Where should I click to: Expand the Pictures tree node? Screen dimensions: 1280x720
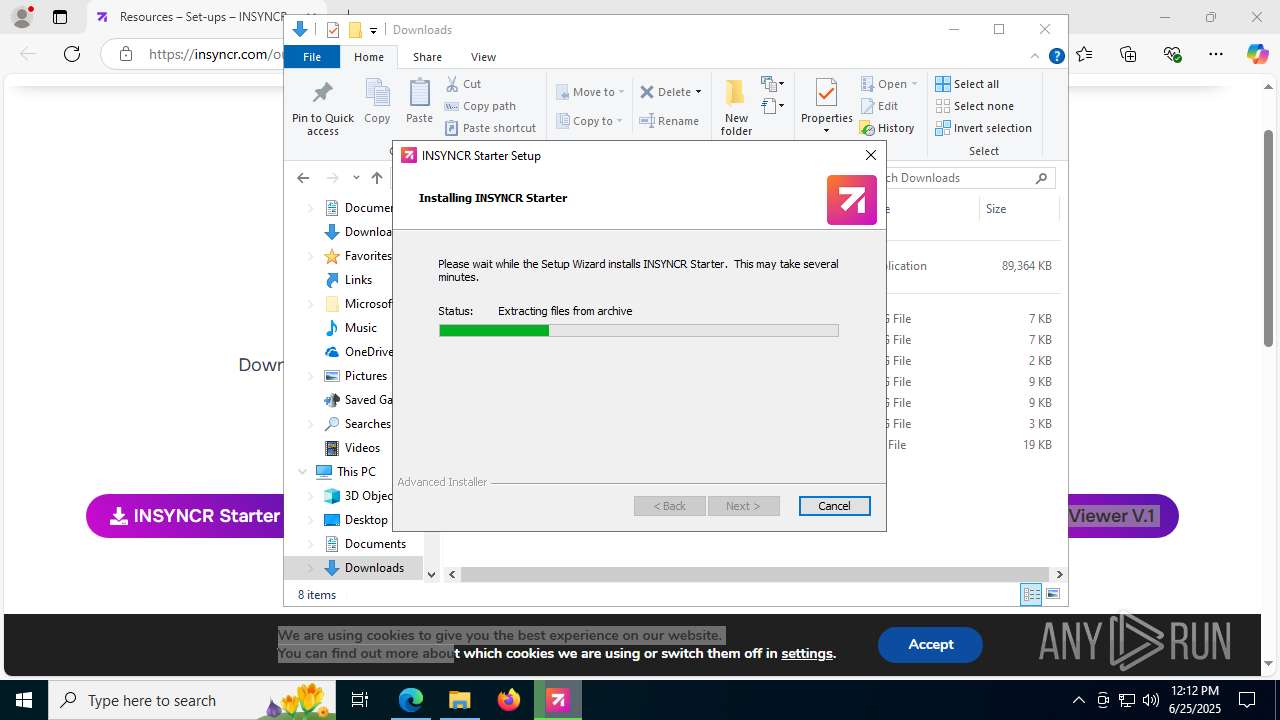tap(310, 376)
